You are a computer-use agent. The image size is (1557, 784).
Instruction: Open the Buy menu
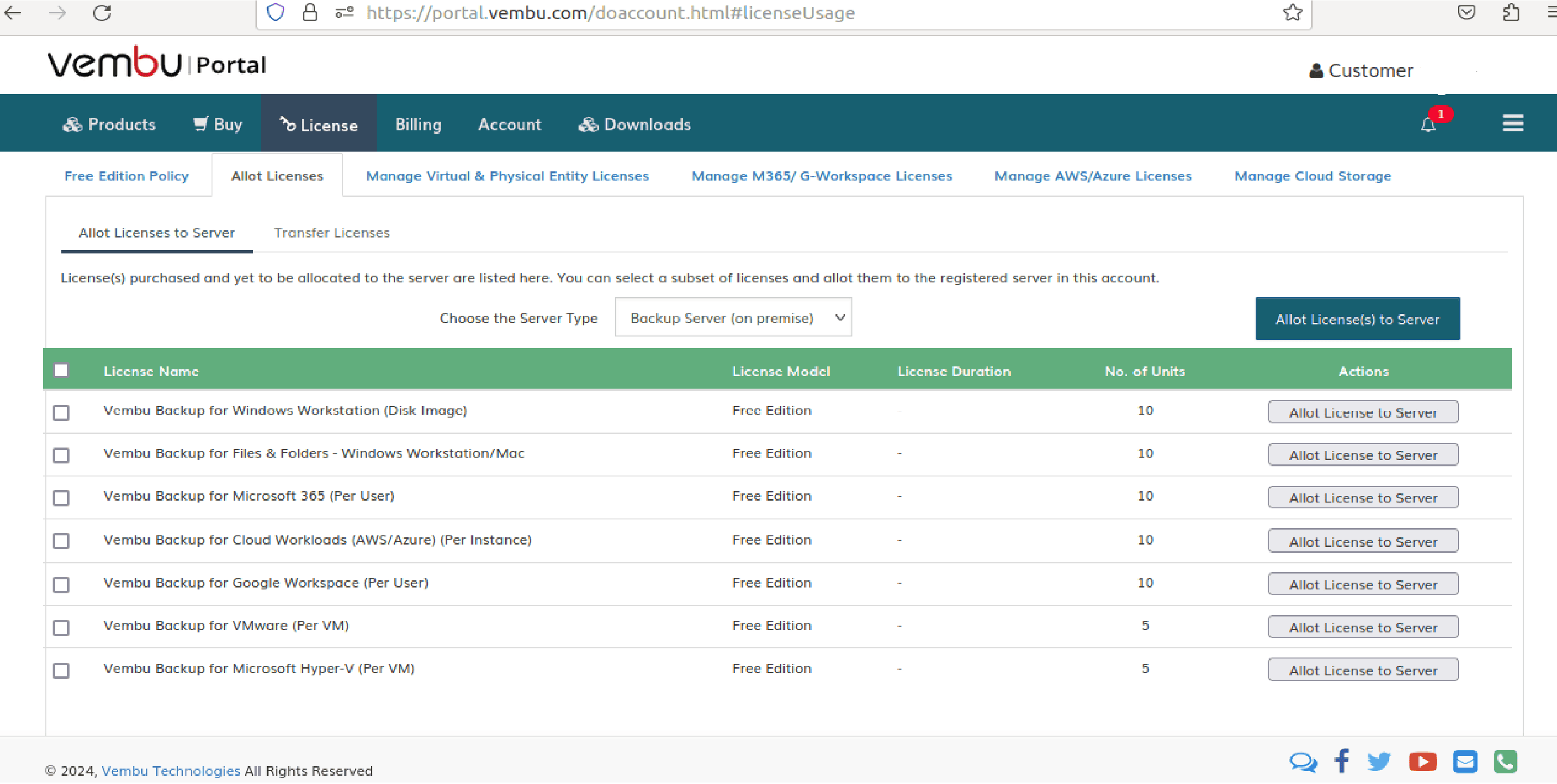(x=218, y=125)
